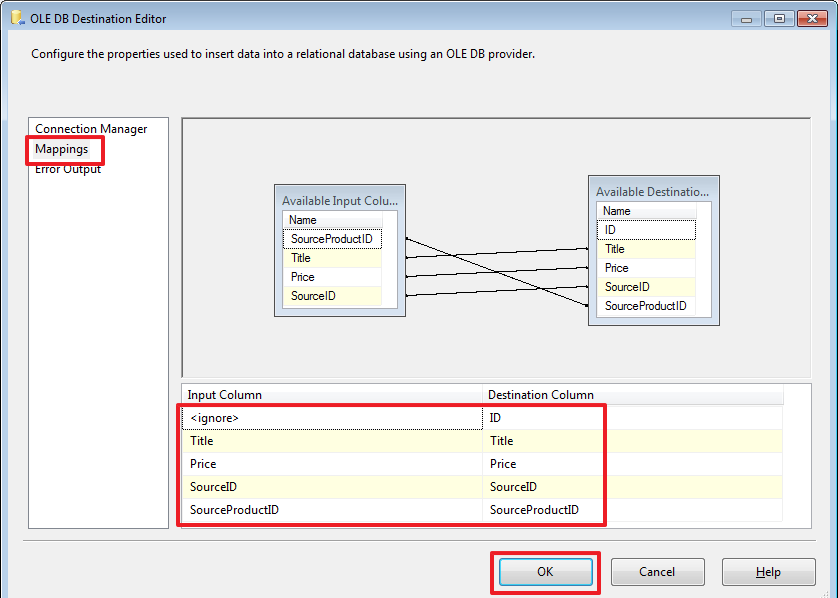Open the Title row input column selector

[330, 441]
